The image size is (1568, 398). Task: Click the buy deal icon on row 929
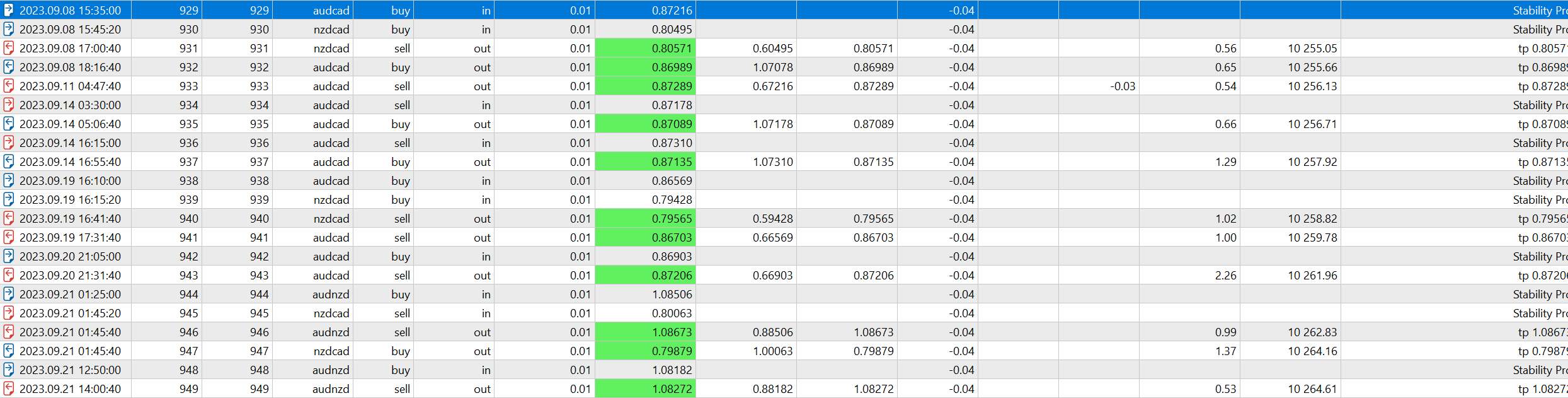pyautogui.click(x=9, y=10)
